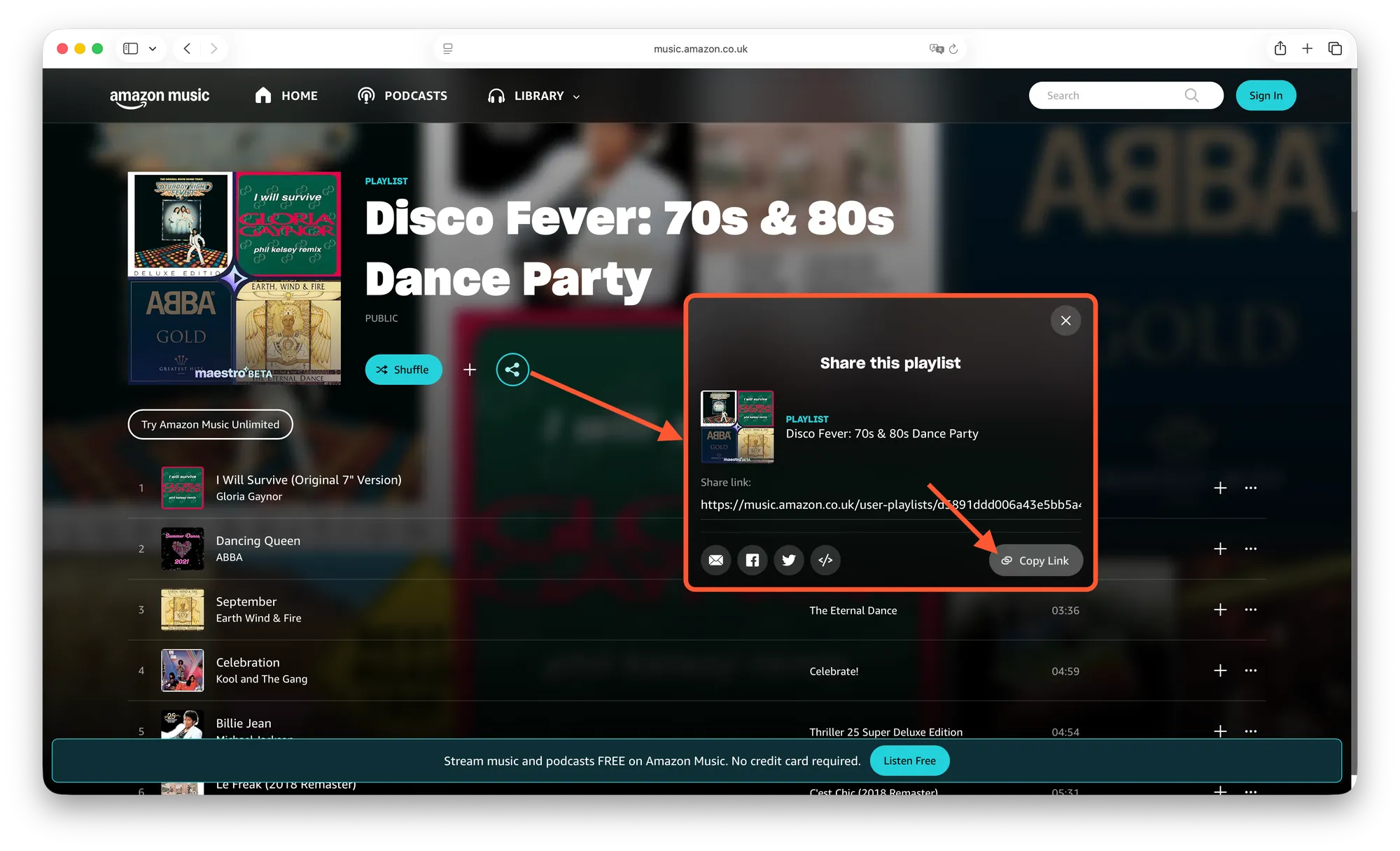Add Billie Jean using plus icon
Image resolution: width=1400 pixels, height=851 pixels.
1220,731
